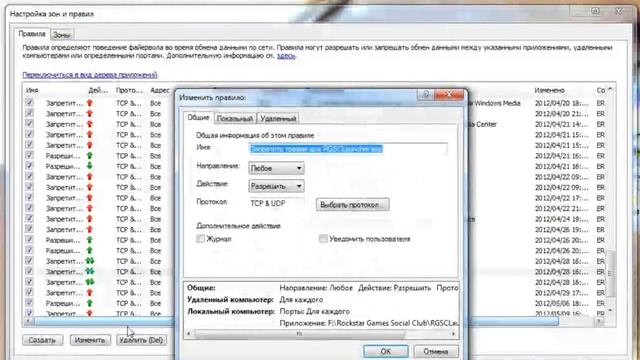Click the Удалить (Del) button

click(x=141, y=340)
